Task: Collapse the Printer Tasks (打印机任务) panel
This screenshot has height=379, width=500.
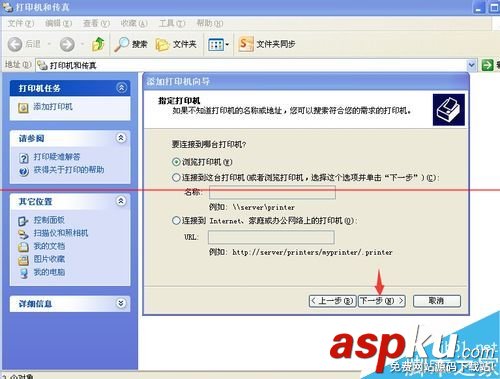Action: coord(121,88)
